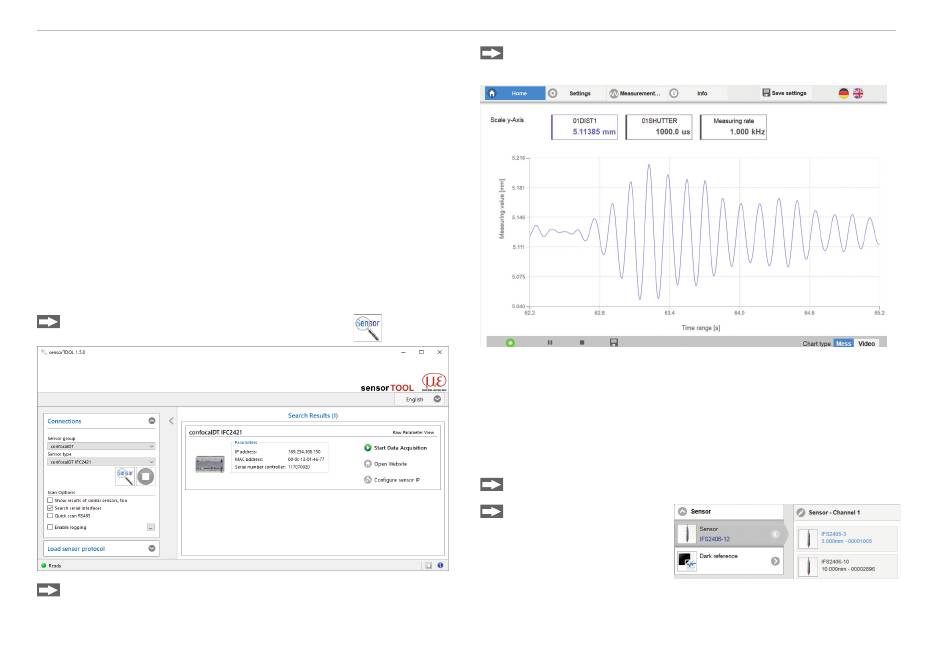The height and width of the screenshot is (665, 950).
Task: Click the info circle icon beside Info tab
Action: [x=674, y=93]
